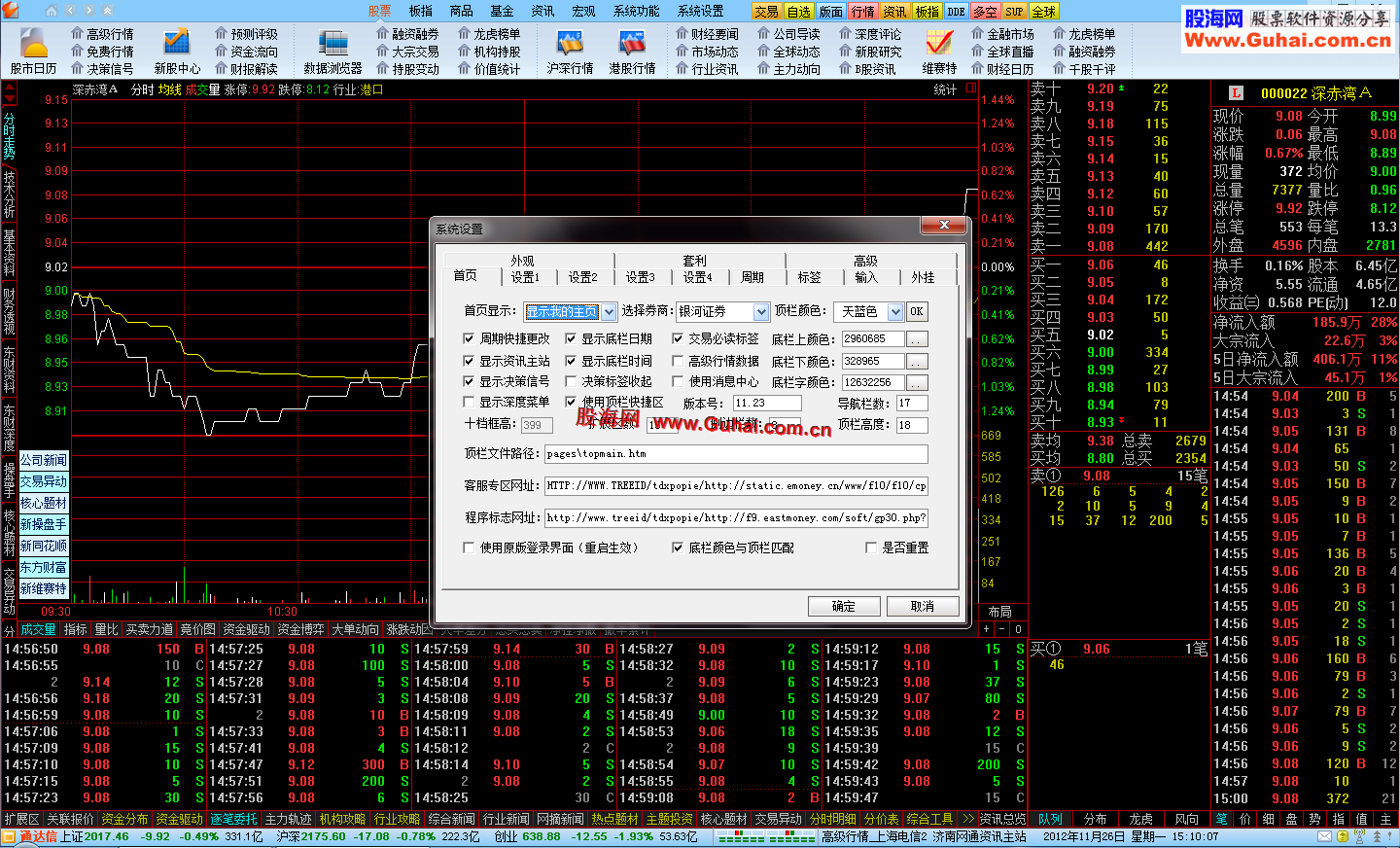This screenshot has height=848, width=1400.
Task: Open 港股行情 Hong Kong quotes icon
Action: [632, 52]
